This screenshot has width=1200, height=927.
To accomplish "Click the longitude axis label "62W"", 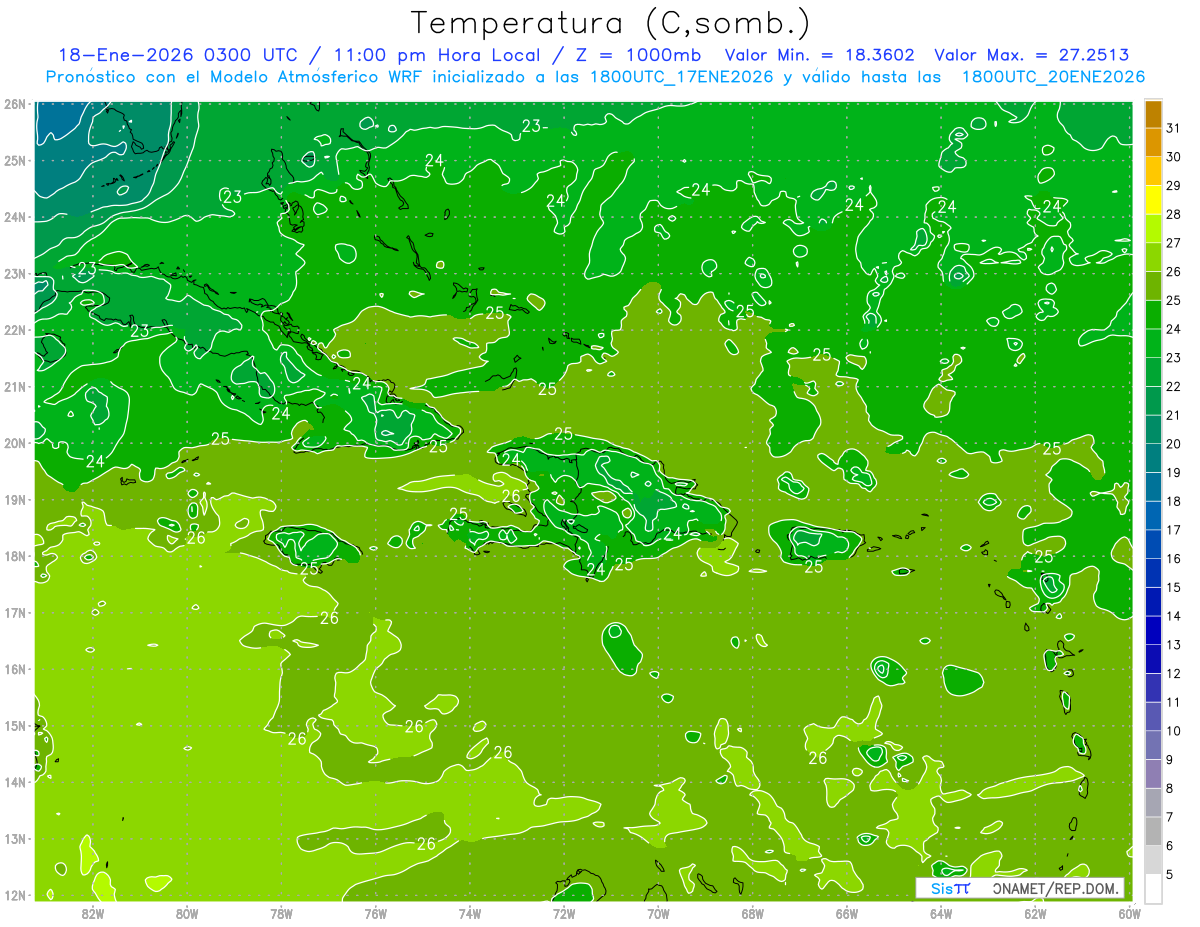I will pos(1036,913).
